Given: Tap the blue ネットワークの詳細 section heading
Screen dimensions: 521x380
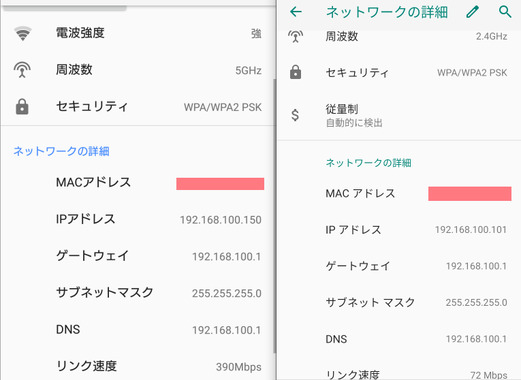Looking at the screenshot, I should (61, 151).
